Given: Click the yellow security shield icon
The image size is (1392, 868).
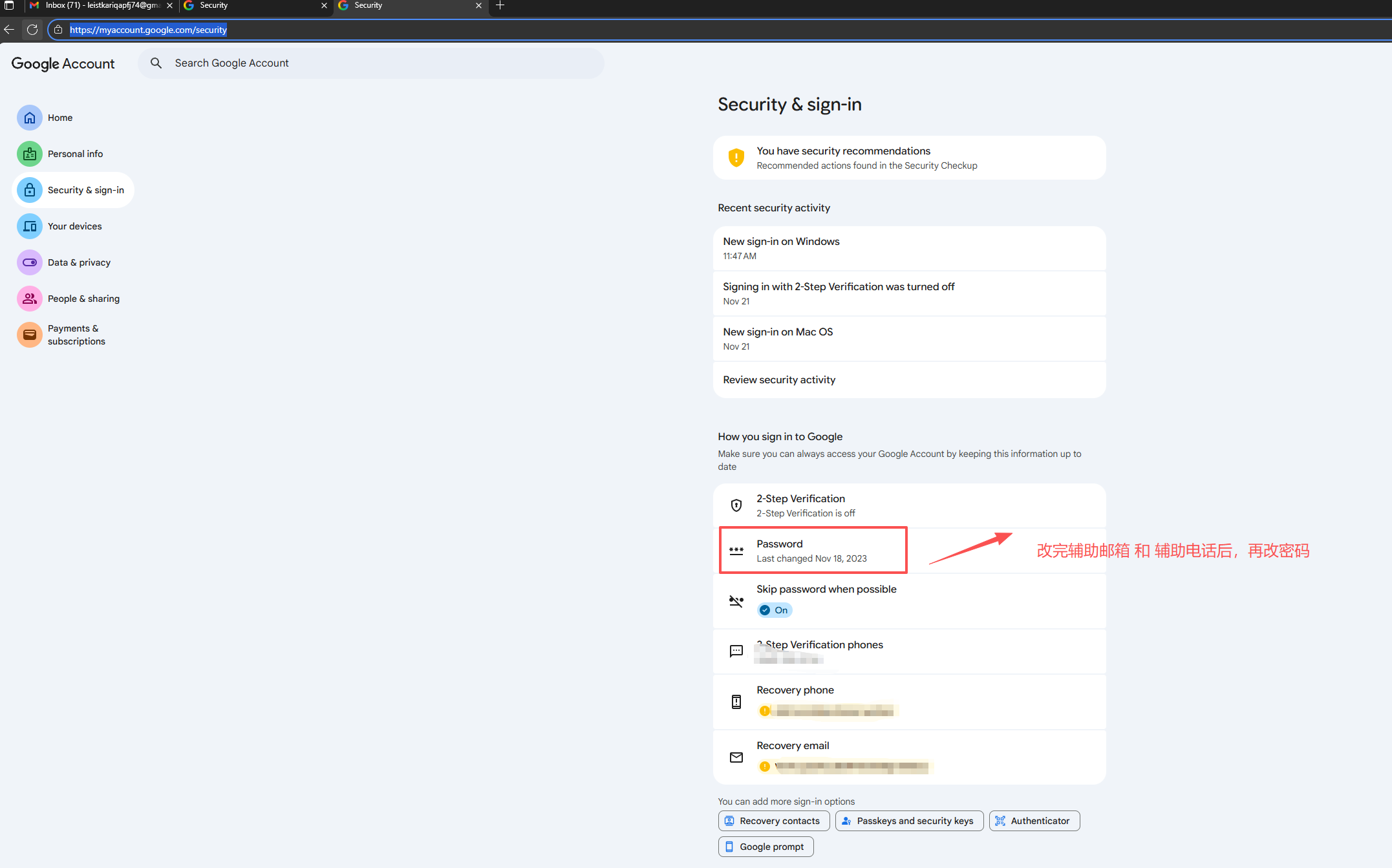Looking at the screenshot, I should 736,158.
